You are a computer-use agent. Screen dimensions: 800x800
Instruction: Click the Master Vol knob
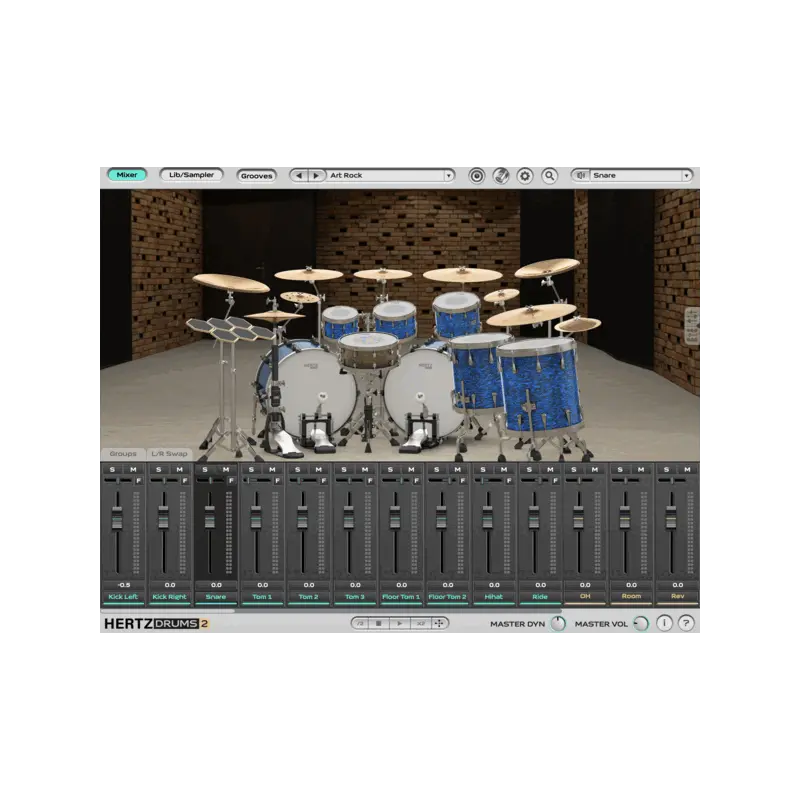[641, 623]
